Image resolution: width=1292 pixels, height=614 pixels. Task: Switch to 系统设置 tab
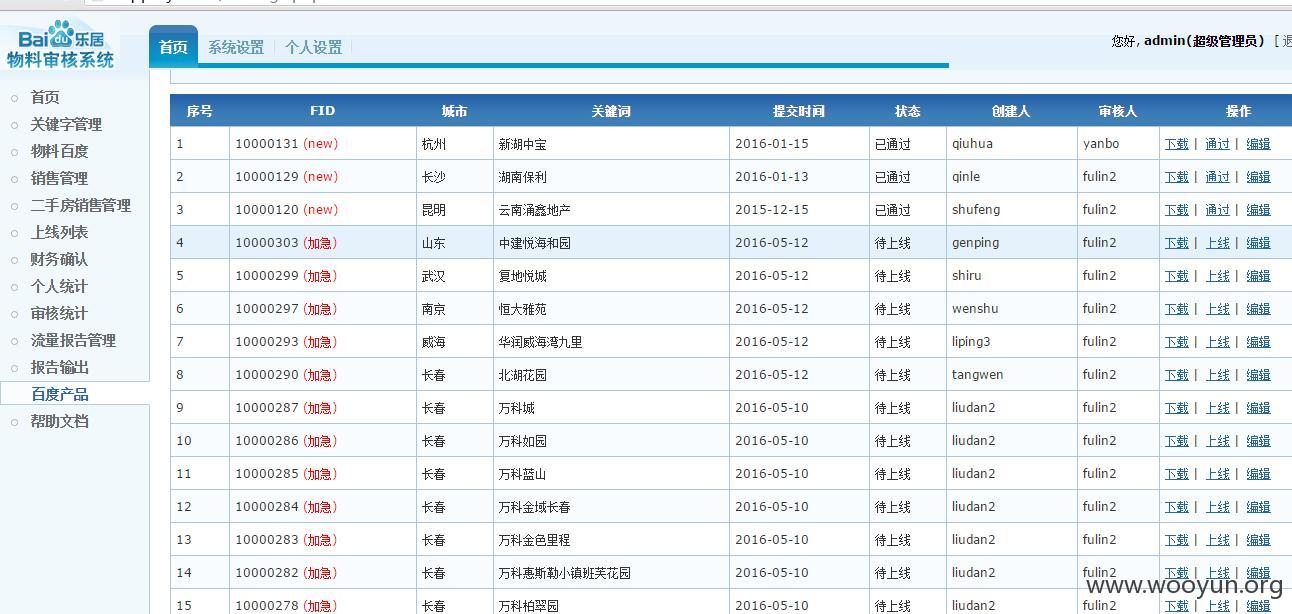[236, 47]
